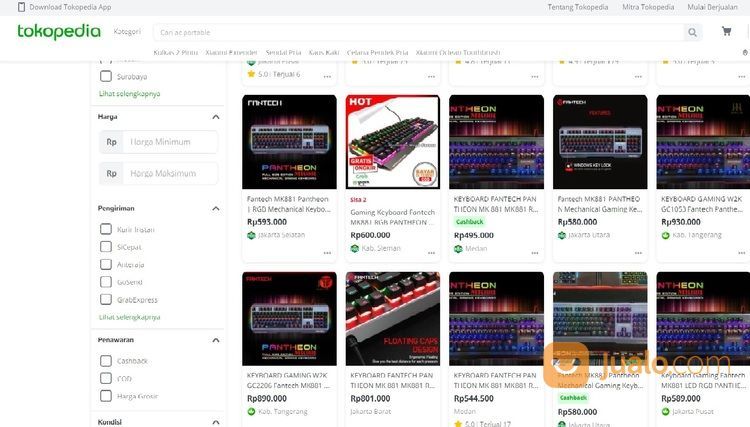Viewport: 750px width, 427px height.
Task: Click the search magnifier button
Action: 692,33
